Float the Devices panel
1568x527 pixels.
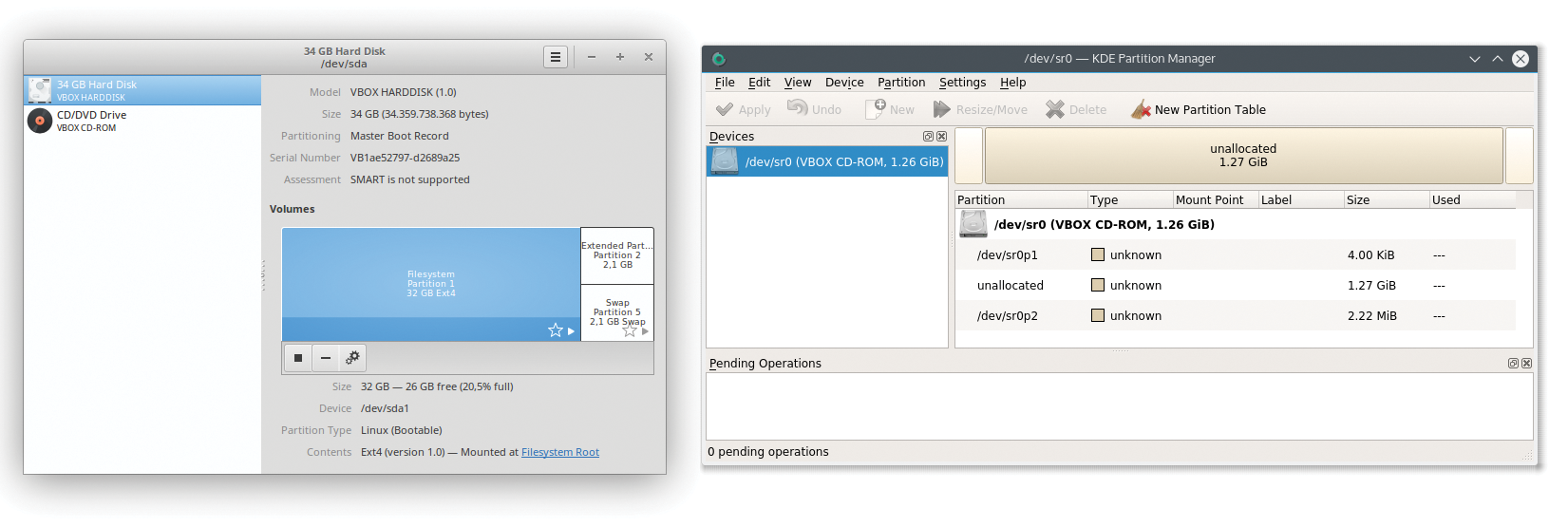(x=928, y=137)
